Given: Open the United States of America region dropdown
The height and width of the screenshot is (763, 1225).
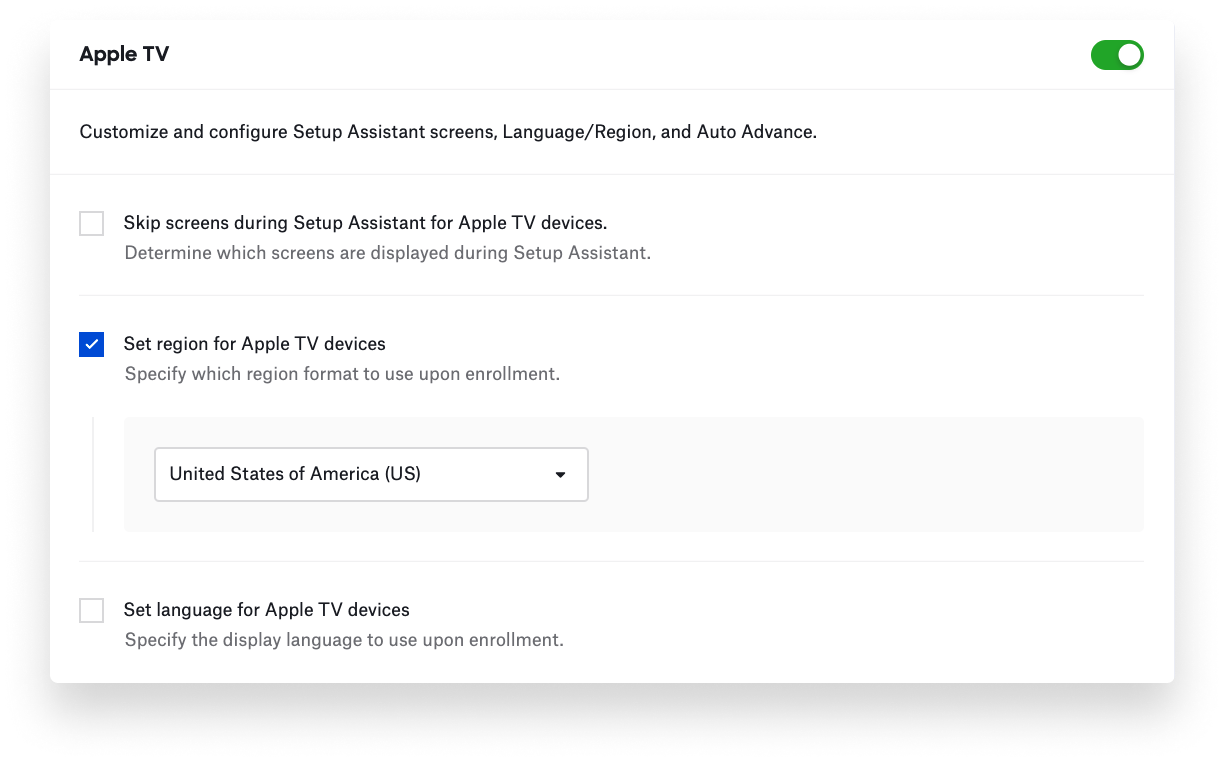Looking at the screenshot, I should (x=371, y=474).
